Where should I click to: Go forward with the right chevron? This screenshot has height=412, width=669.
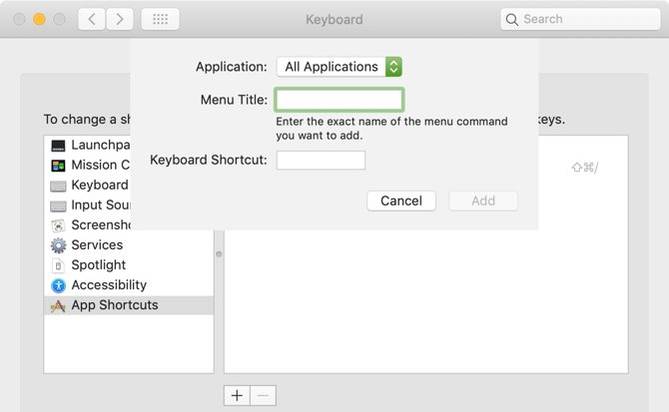120,19
